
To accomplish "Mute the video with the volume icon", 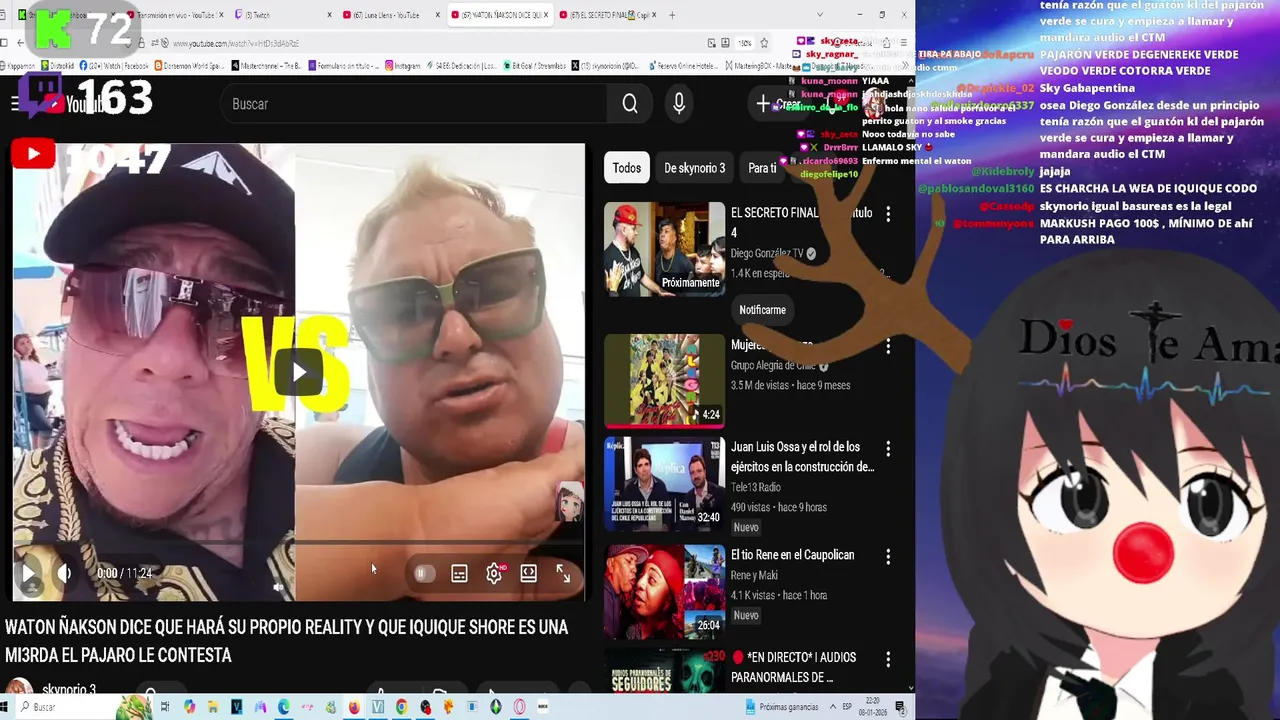I will pos(64,573).
